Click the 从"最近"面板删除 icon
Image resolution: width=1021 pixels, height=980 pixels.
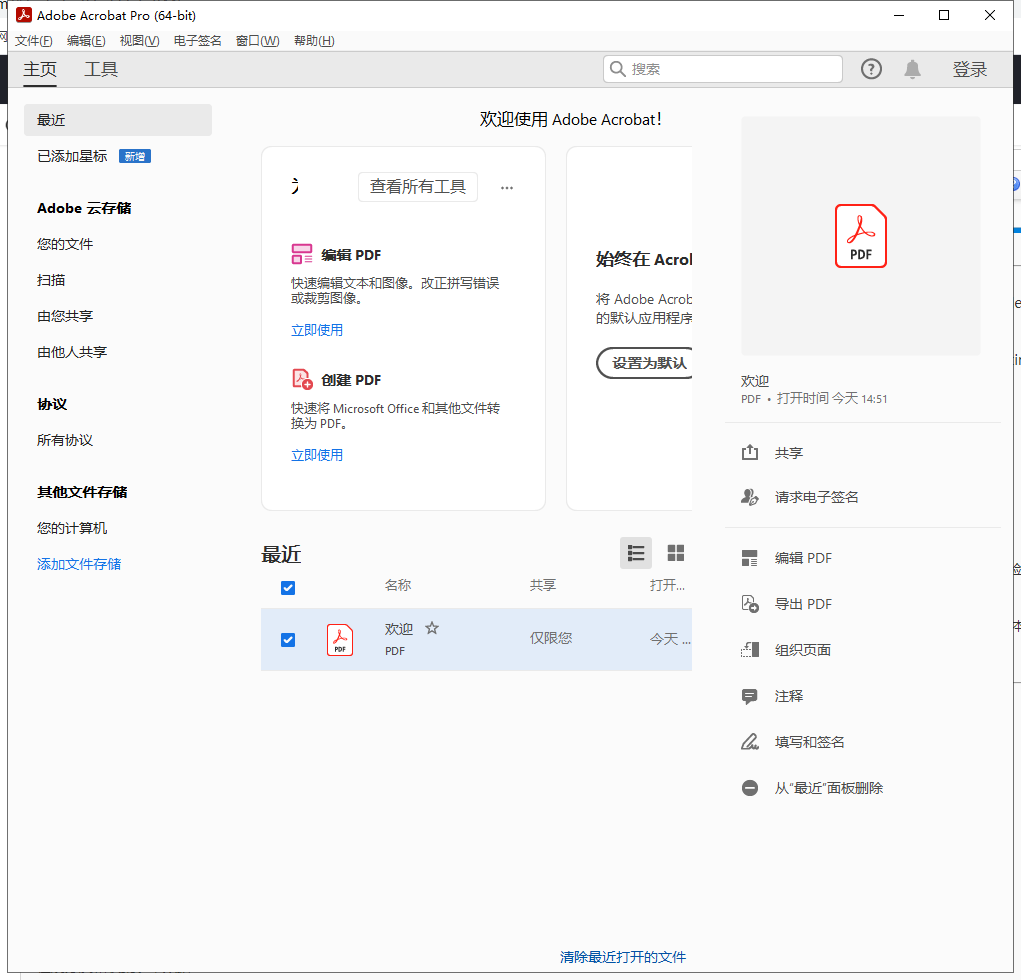coord(750,788)
